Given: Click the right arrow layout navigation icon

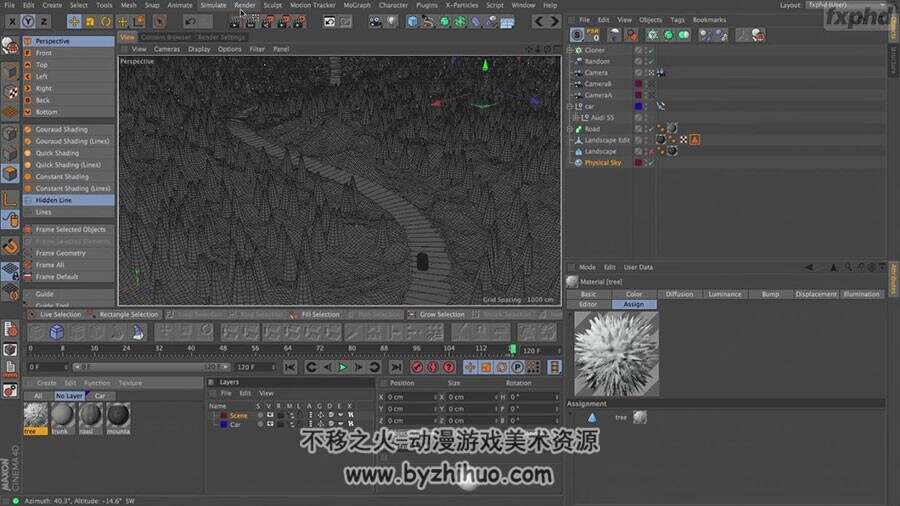Looking at the screenshot, I should point(554,22).
